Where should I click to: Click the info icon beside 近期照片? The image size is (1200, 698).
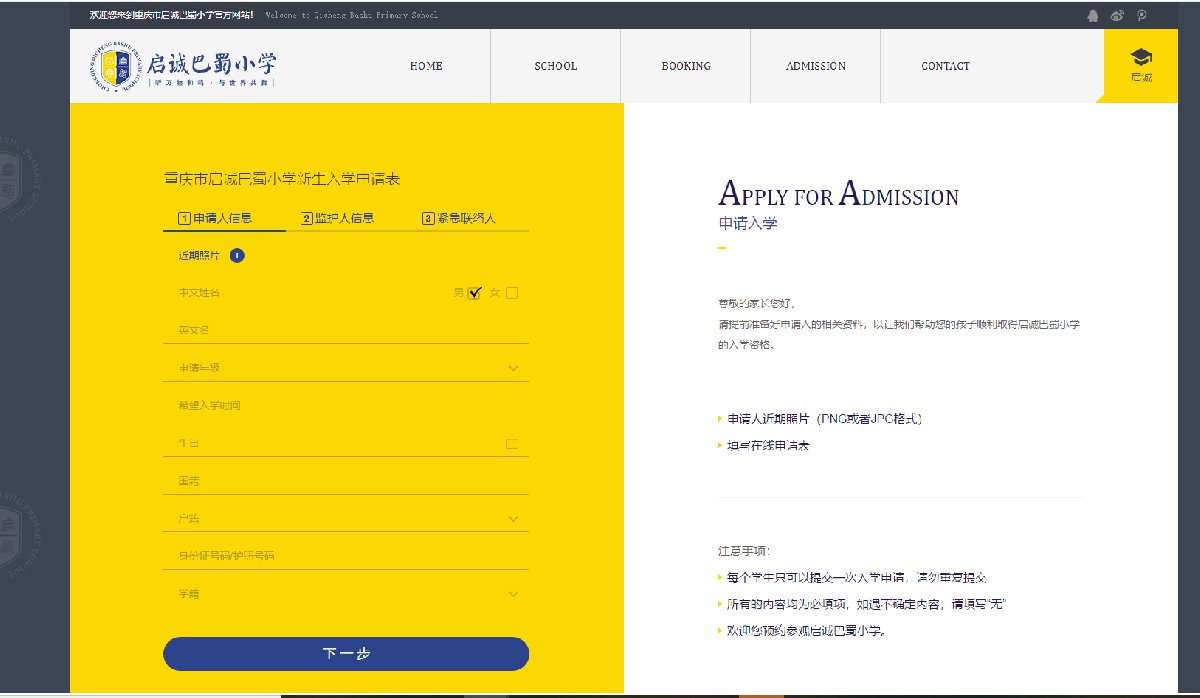237,256
